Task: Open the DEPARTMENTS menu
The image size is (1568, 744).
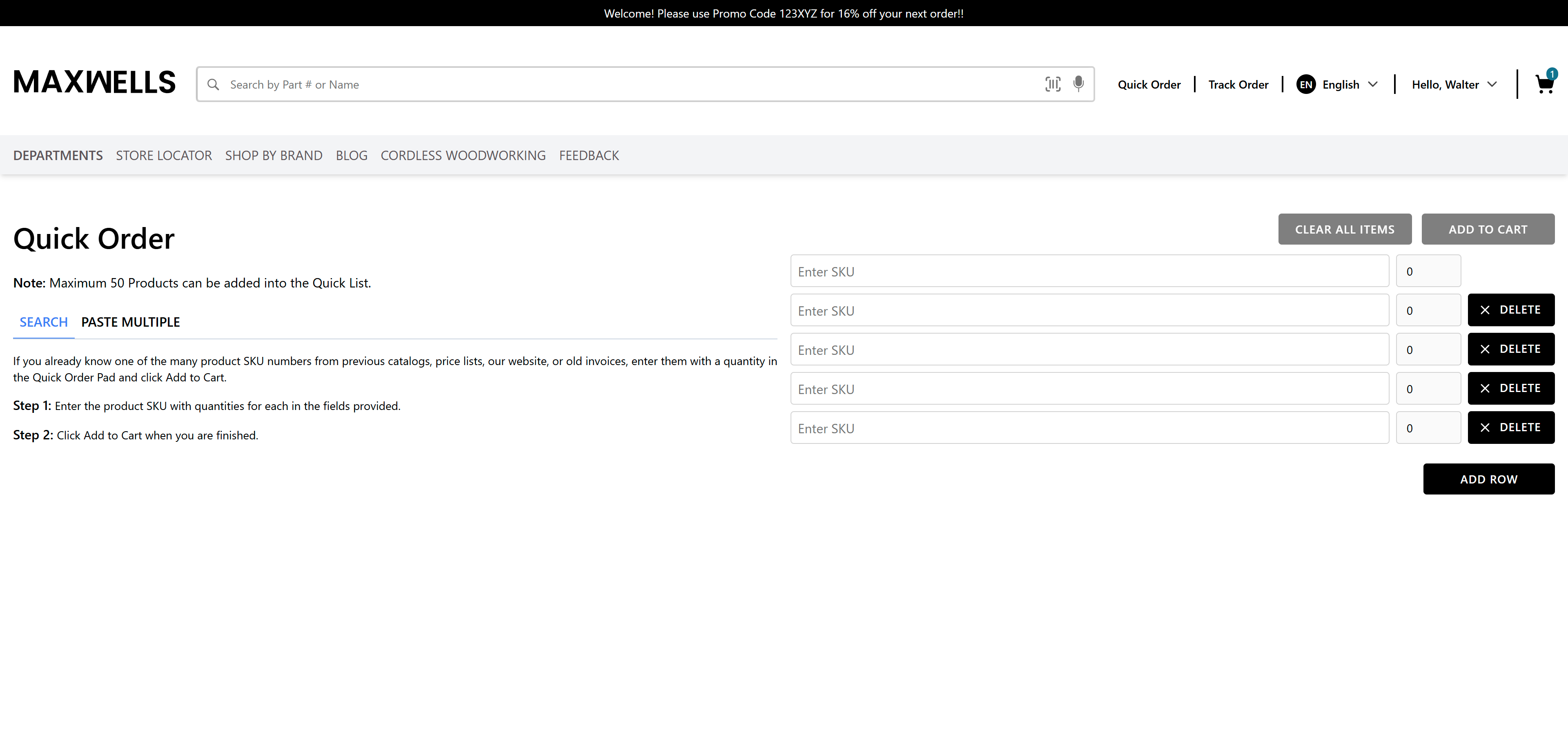Action: pos(58,155)
